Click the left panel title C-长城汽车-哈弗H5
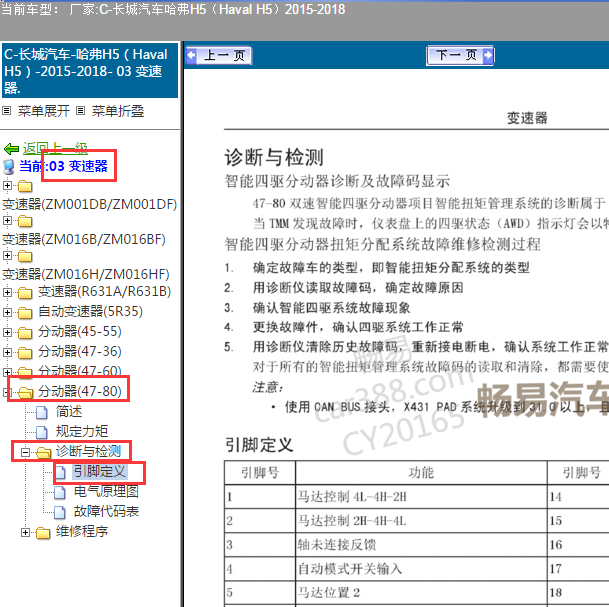Screen dimensions: 609x607 (x=90, y=70)
